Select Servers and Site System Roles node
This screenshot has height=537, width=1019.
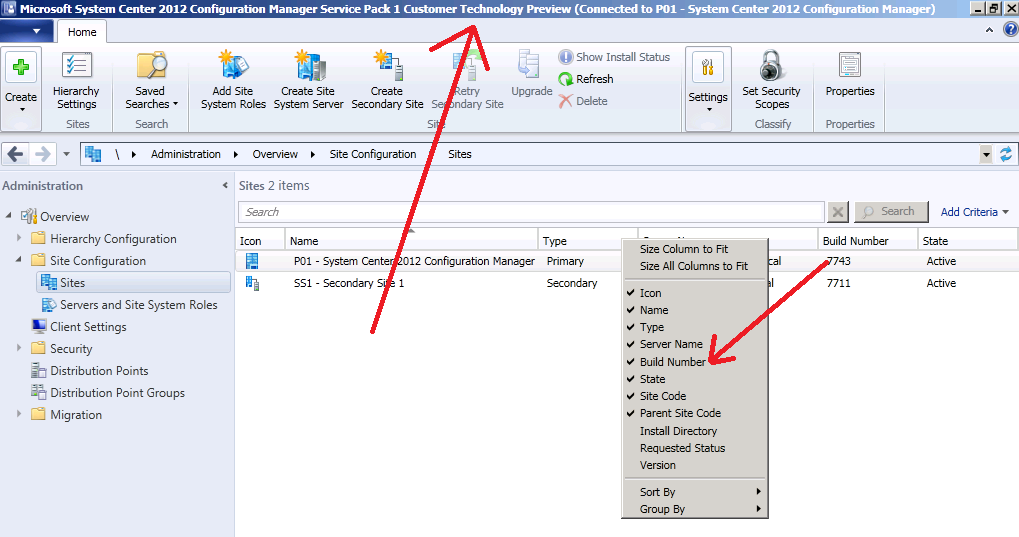click(129, 305)
